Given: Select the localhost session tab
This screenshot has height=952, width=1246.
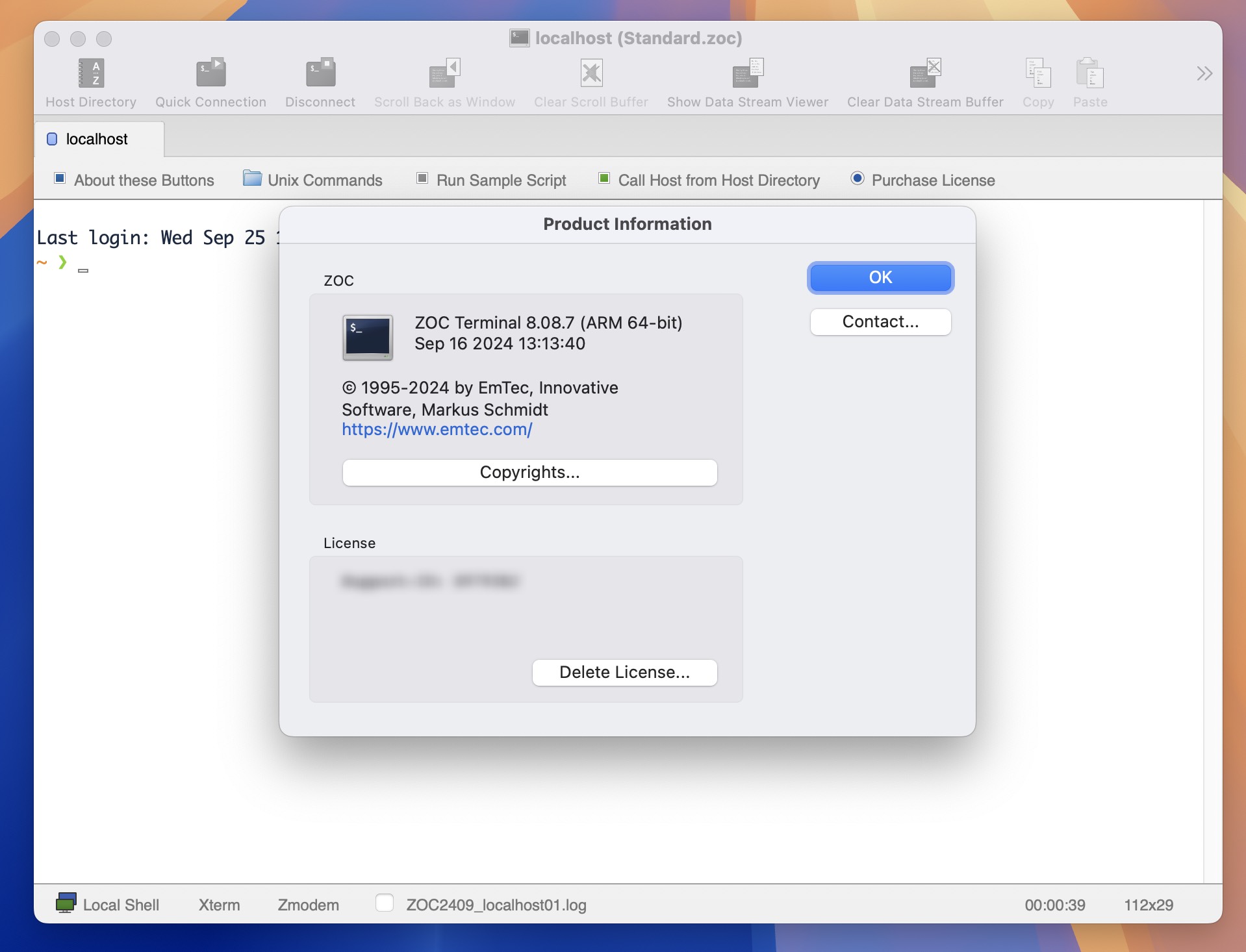Looking at the screenshot, I should tap(99, 139).
